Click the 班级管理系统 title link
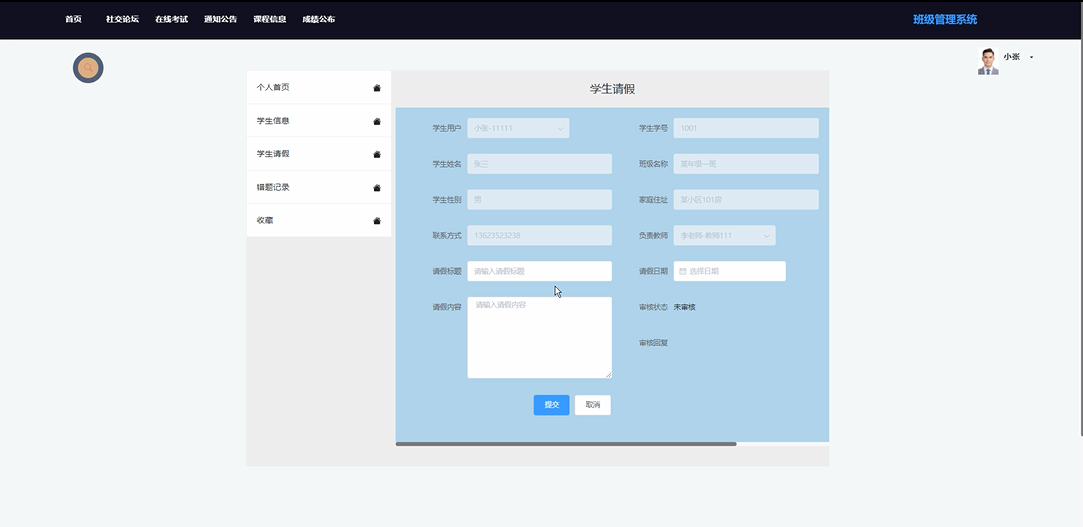Screen dimensions: 1083x527 click(x=945, y=19)
